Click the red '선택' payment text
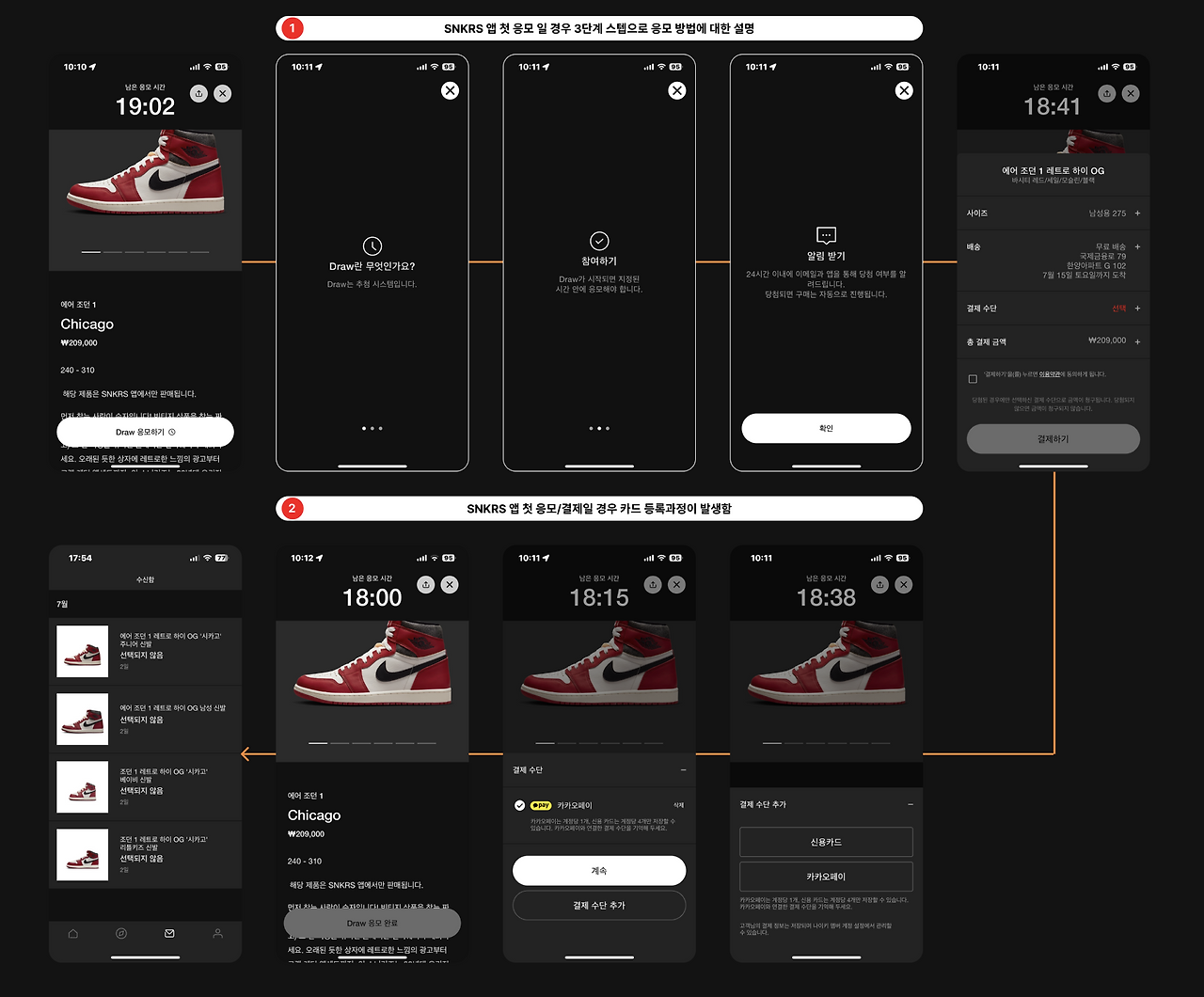 [1118, 309]
